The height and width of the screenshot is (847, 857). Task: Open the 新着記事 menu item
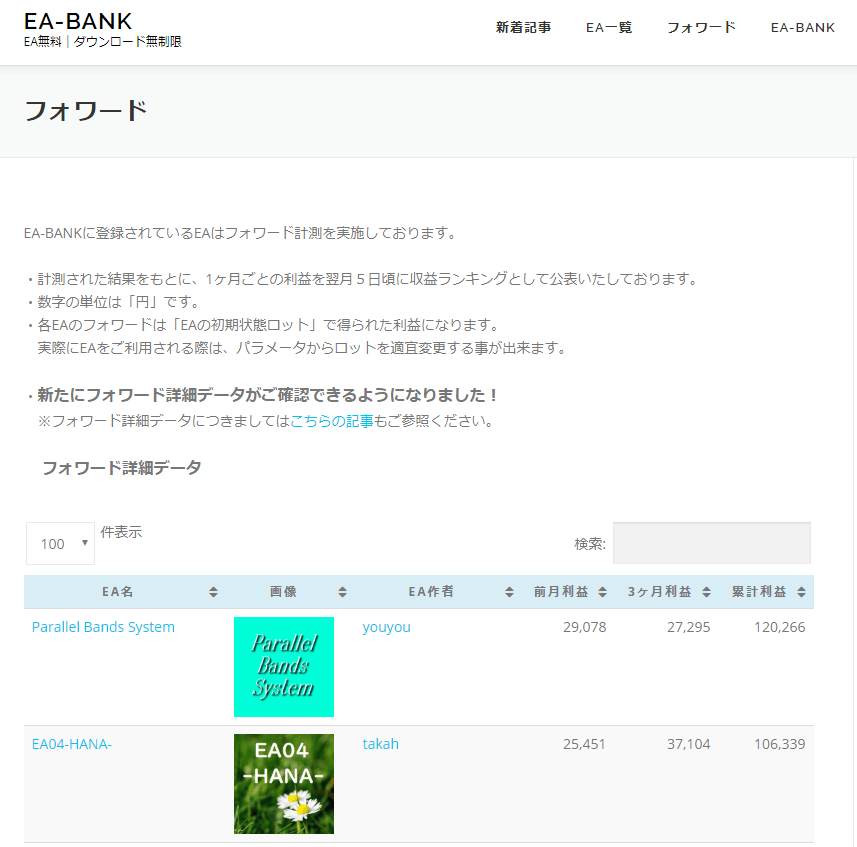[523, 27]
